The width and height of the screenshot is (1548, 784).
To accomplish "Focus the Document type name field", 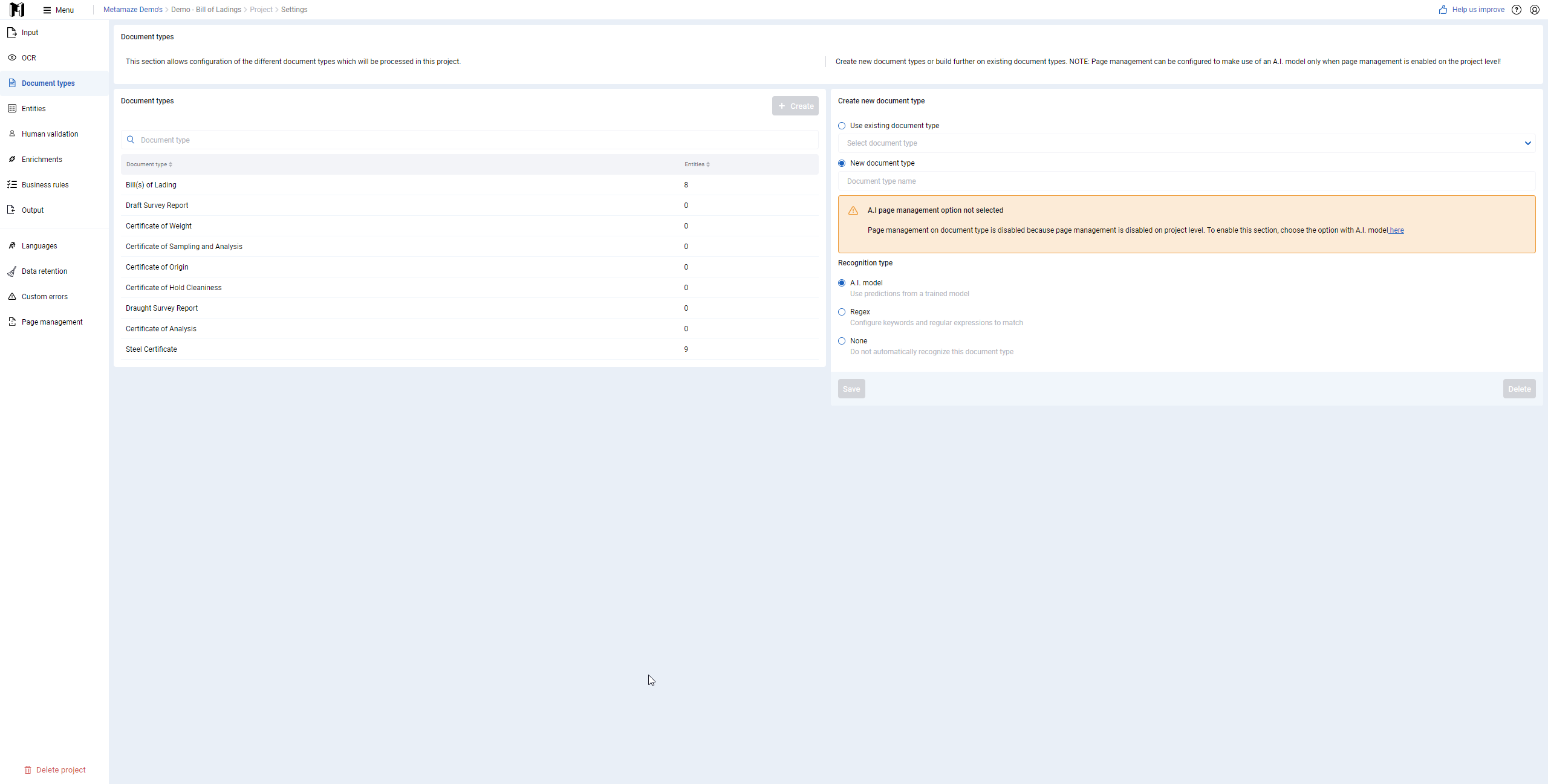I will [1186, 181].
